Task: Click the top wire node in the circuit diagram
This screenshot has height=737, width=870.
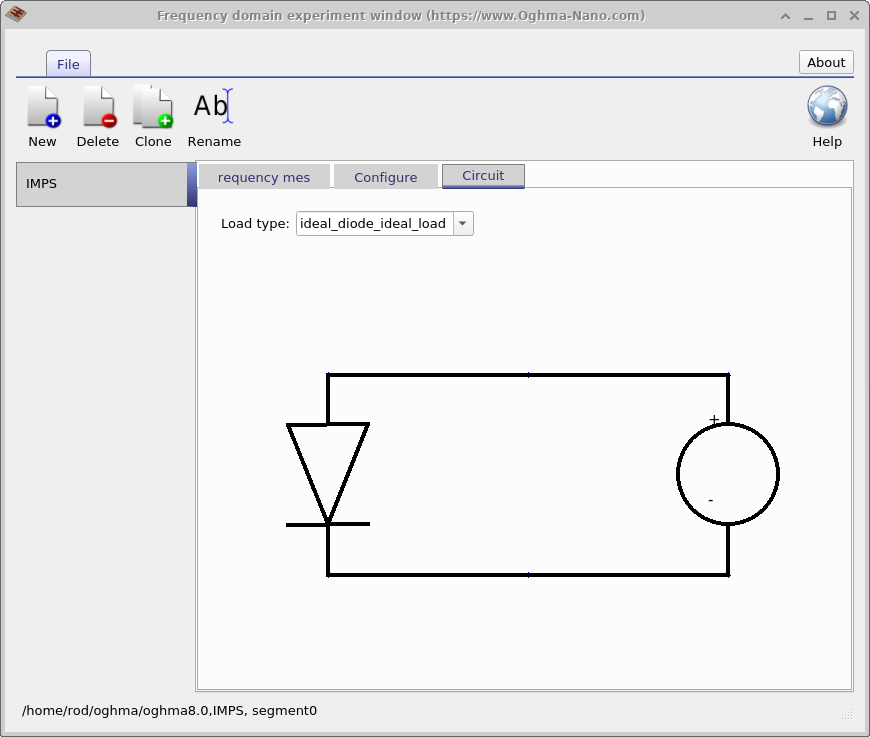Action: tap(527, 376)
